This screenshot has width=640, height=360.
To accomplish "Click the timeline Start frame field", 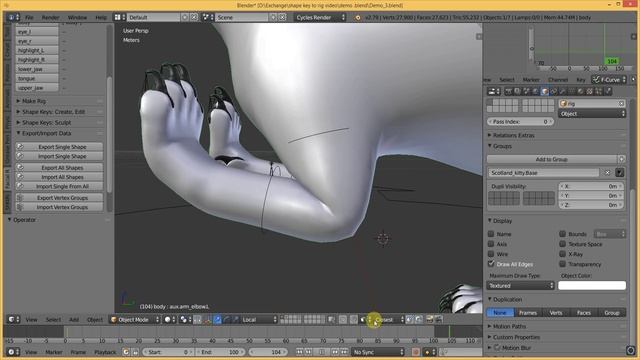I will coord(168,352).
